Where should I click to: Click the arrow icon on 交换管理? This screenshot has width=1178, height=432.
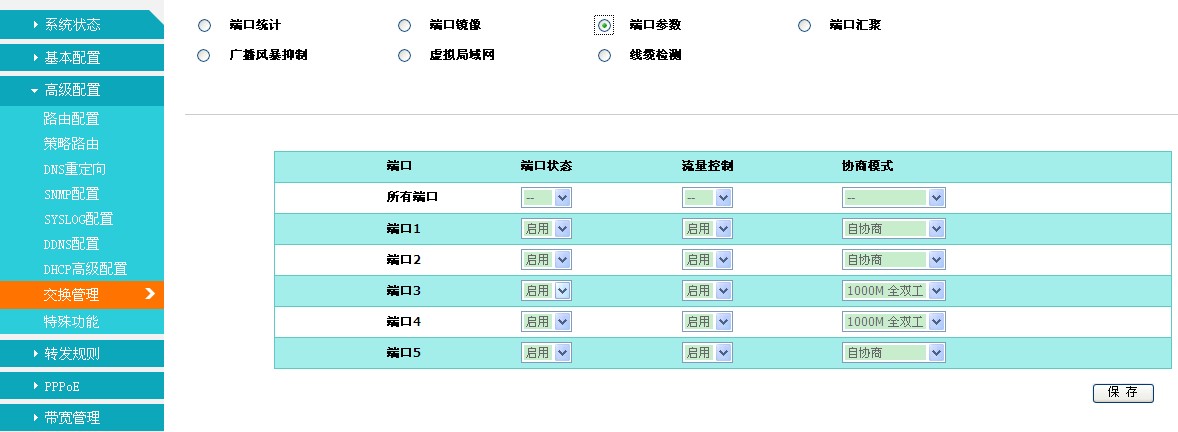(150, 294)
